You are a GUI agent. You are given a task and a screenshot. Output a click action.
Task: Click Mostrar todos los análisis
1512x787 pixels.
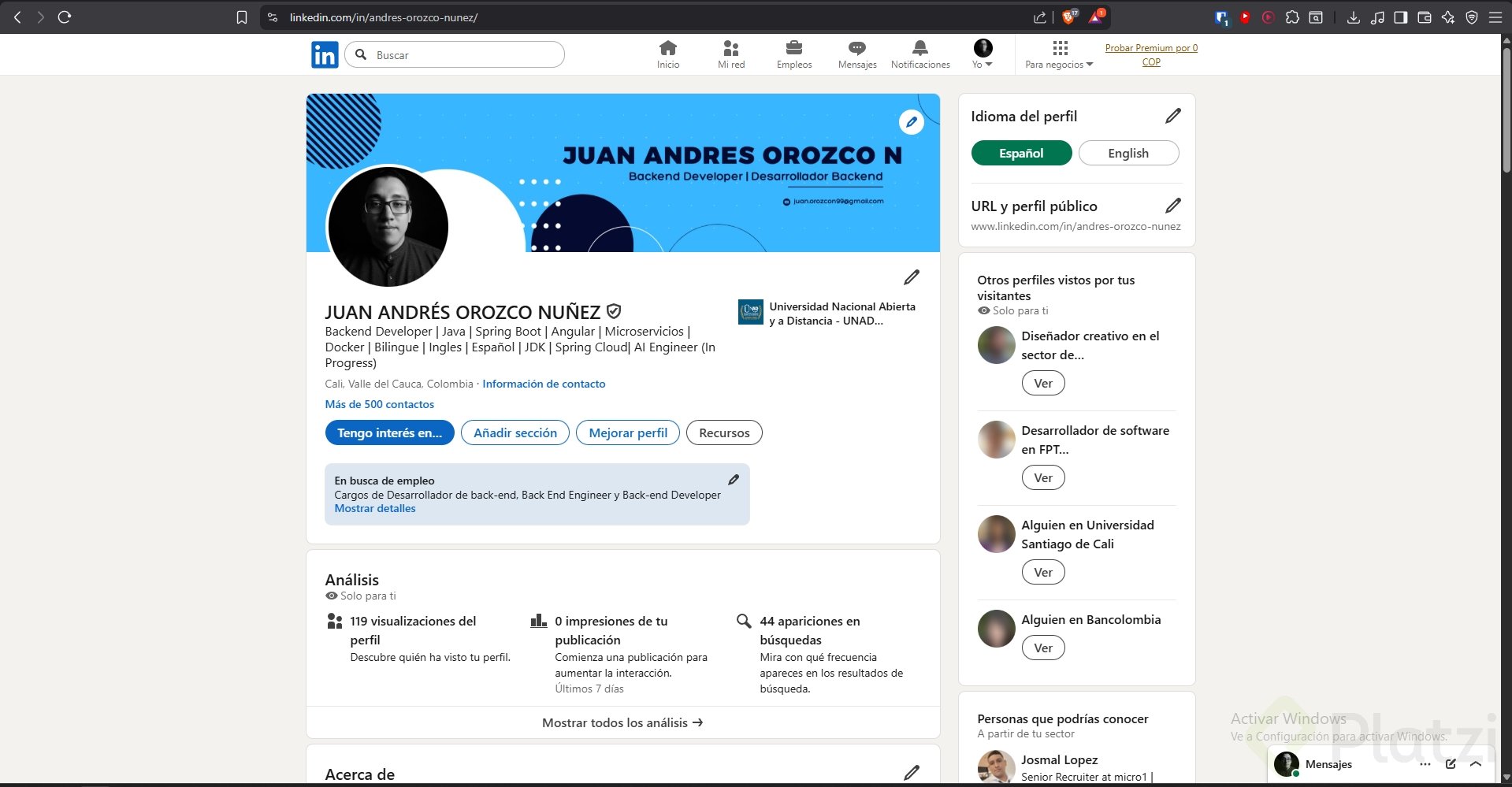pos(622,722)
